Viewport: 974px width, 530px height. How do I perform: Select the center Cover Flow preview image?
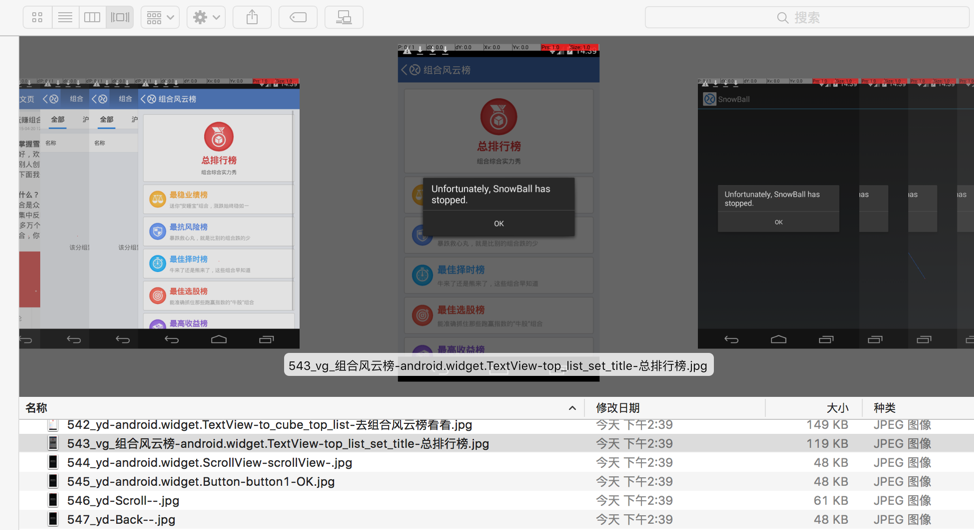pos(498,211)
